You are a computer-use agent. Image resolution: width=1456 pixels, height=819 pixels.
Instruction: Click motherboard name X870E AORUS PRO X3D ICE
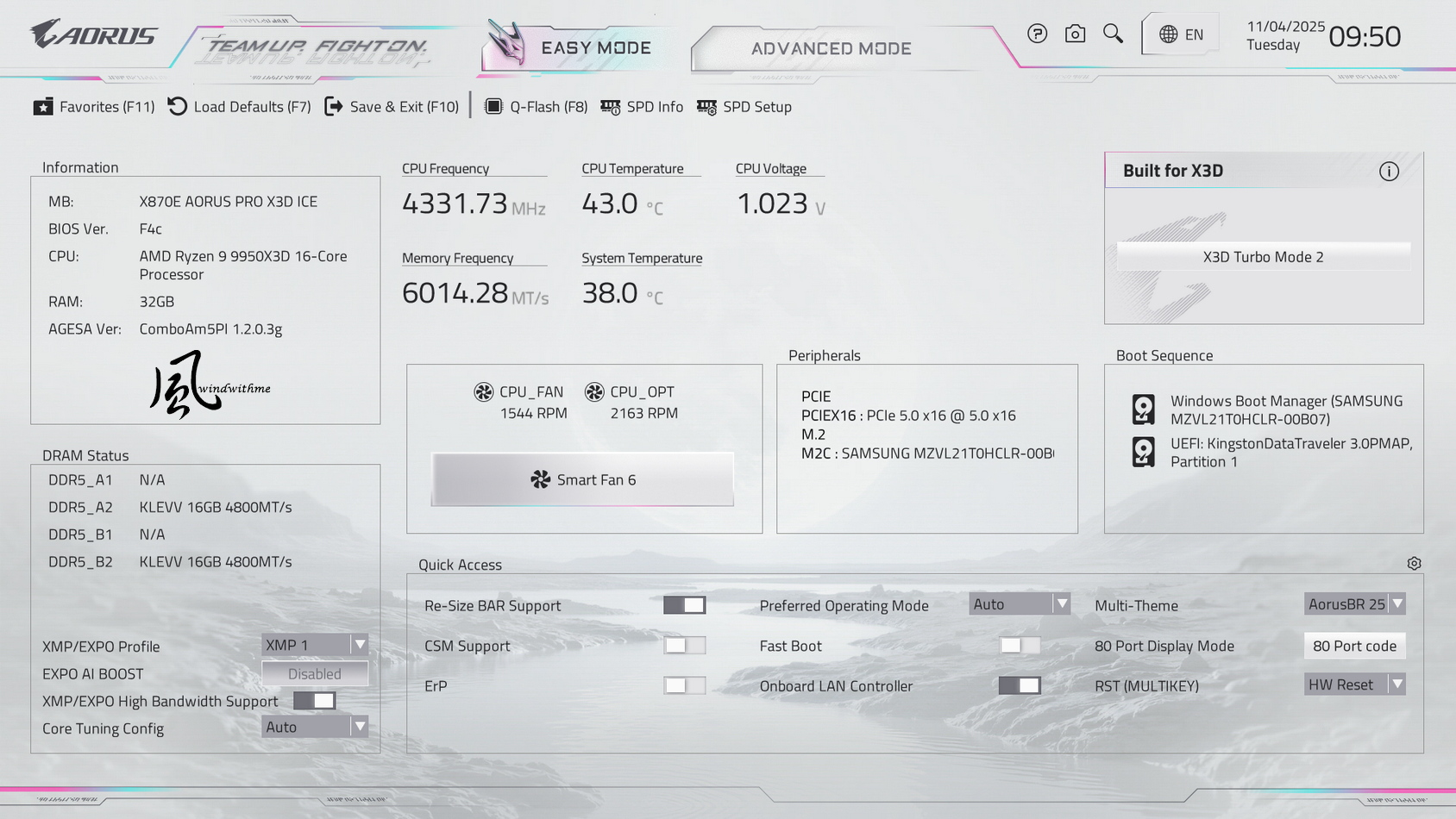pos(229,202)
